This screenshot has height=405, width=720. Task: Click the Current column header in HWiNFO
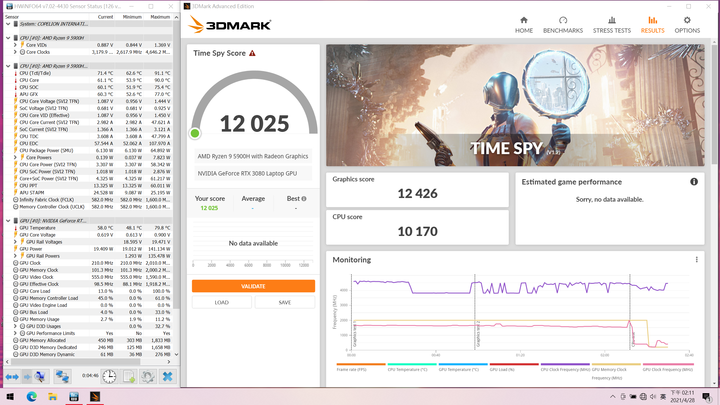[106, 17]
